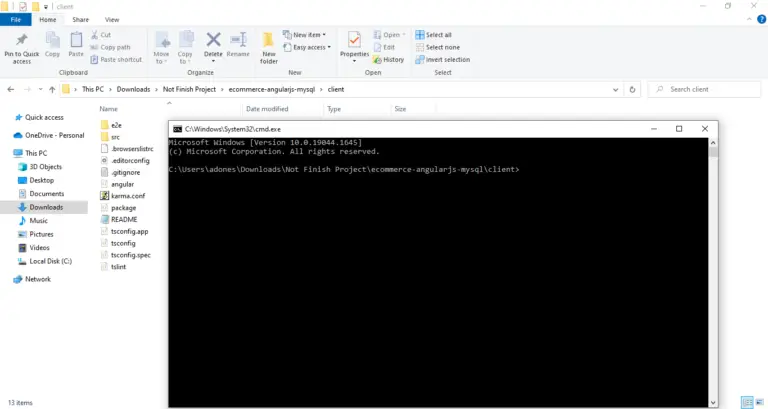Image resolution: width=768 pixels, height=409 pixels.
Task: Open the karma.conf file
Action: (x=122, y=196)
